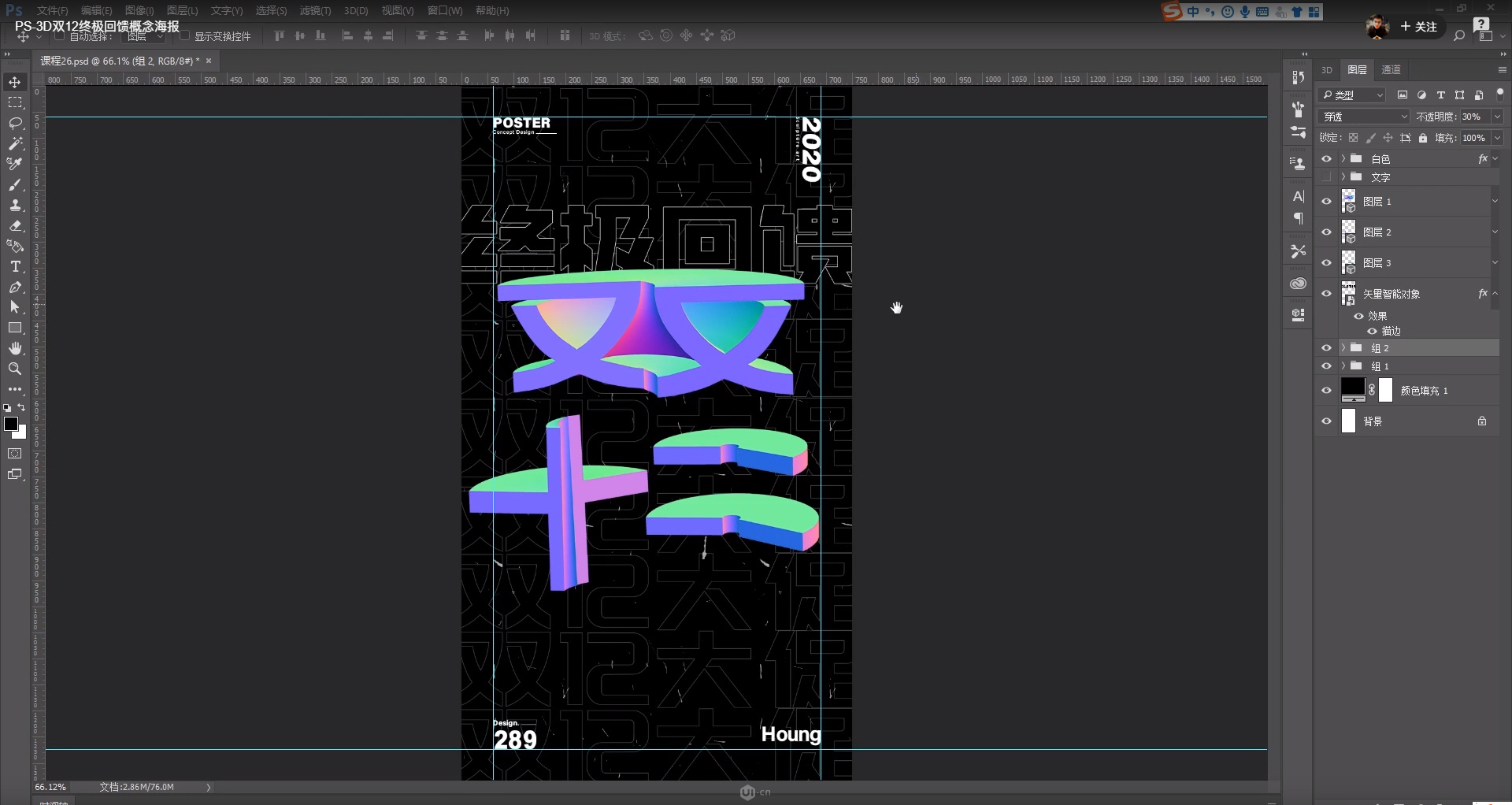
Task: Open the 3D(D) menu
Action: pyautogui.click(x=356, y=11)
